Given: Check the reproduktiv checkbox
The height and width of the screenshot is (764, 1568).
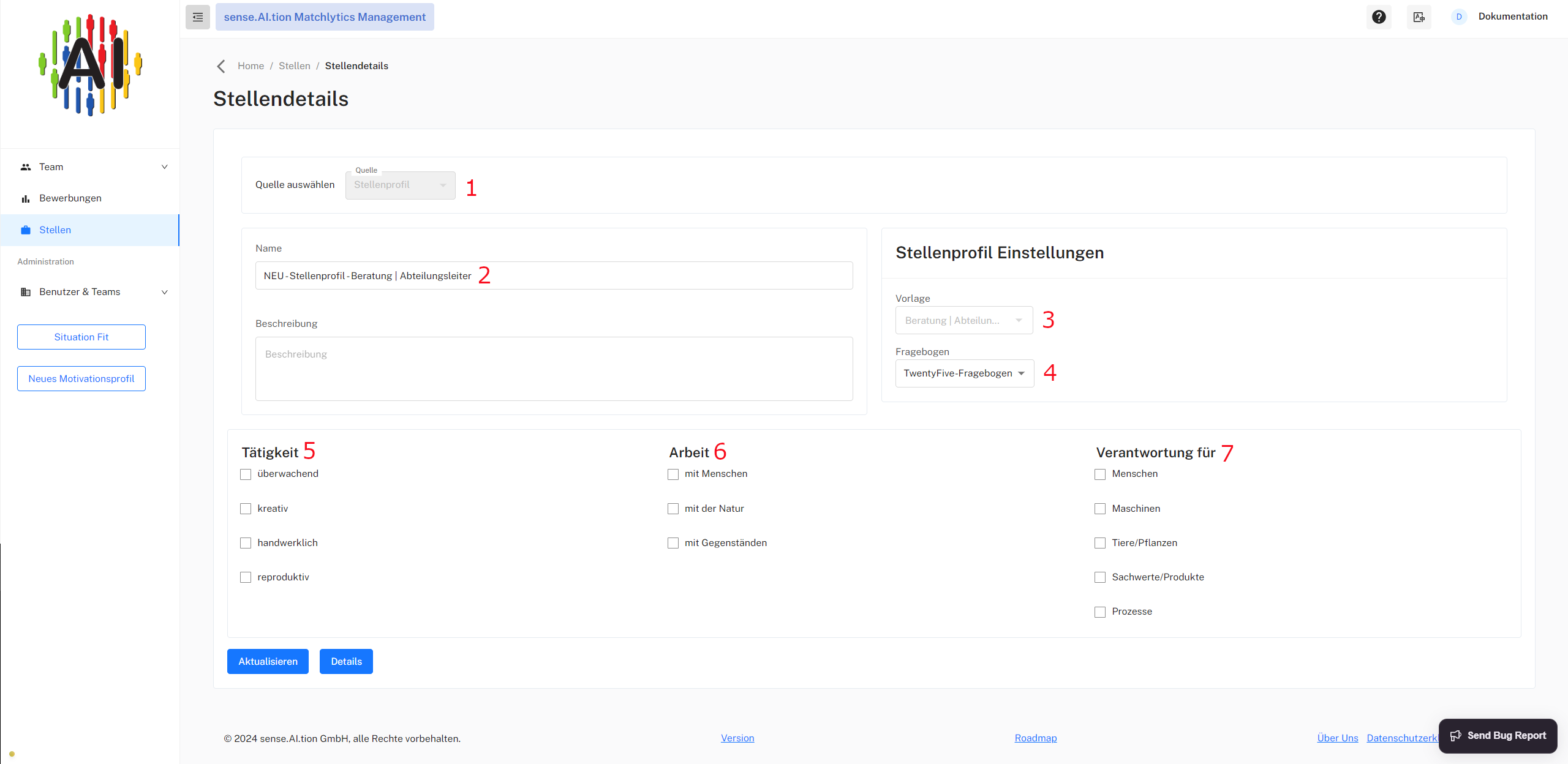Looking at the screenshot, I should pyautogui.click(x=246, y=577).
